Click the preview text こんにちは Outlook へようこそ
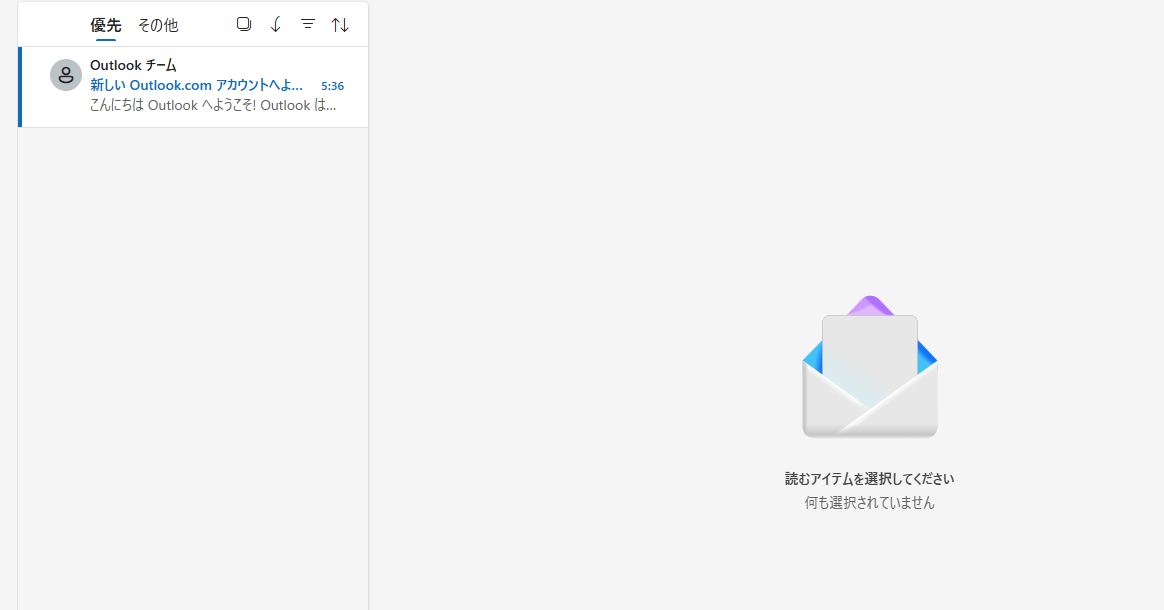 click(213, 105)
